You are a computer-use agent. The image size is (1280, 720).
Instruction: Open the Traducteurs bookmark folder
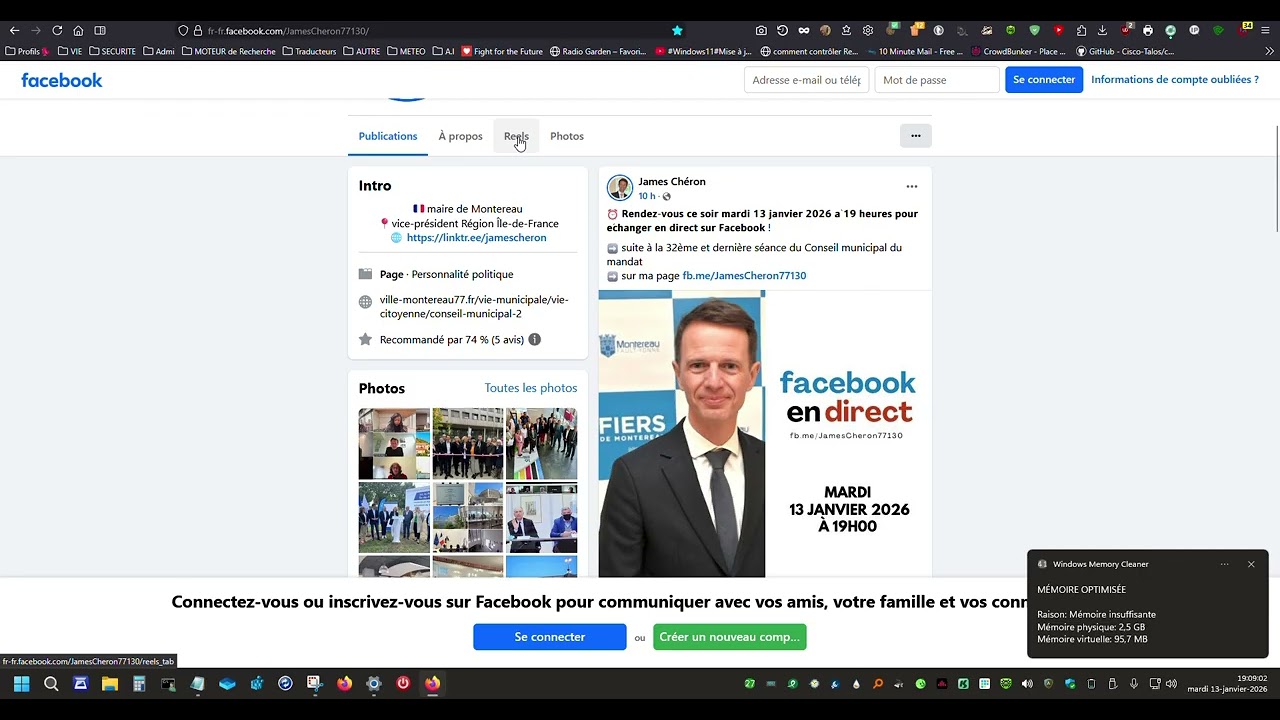coord(309,51)
